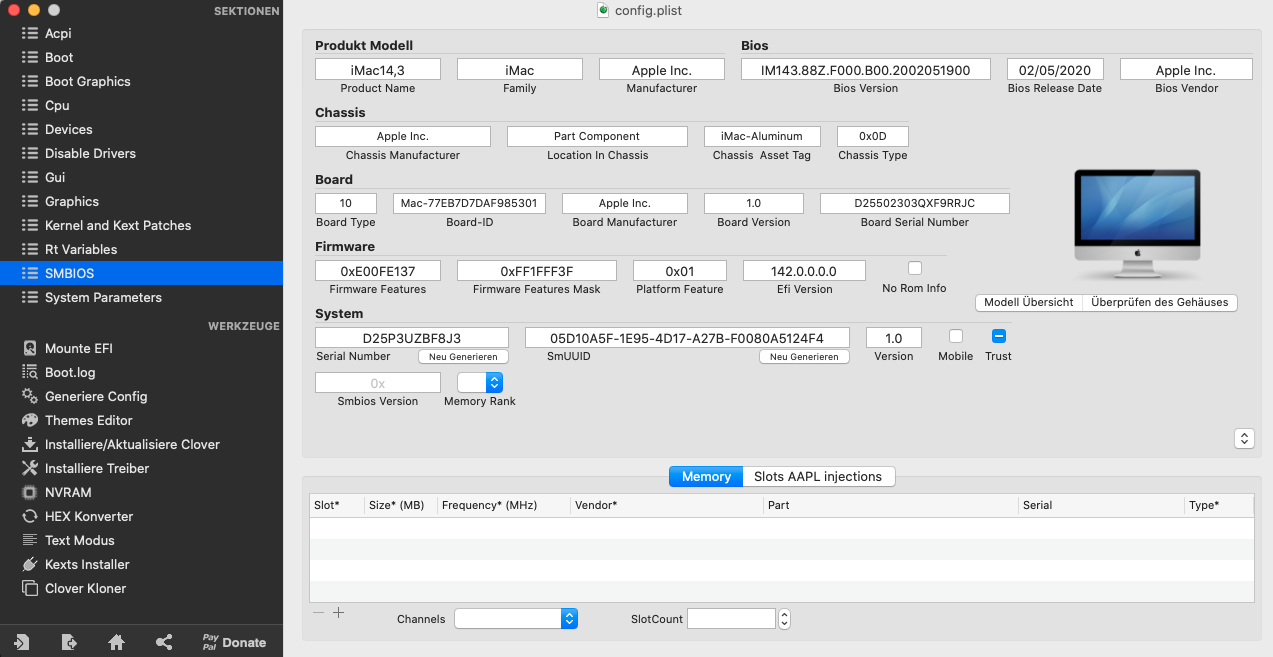Open the Memory Rank dropdown

pos(480,382)
